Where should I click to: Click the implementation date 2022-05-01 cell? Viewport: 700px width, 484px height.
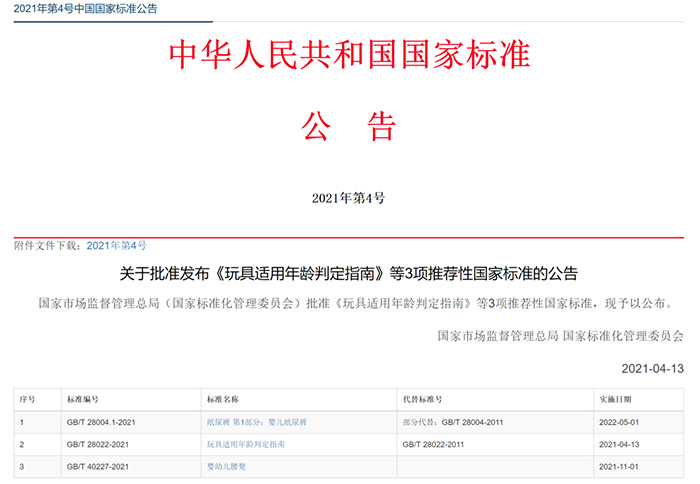pyautogui.click(x=617, y=423)
